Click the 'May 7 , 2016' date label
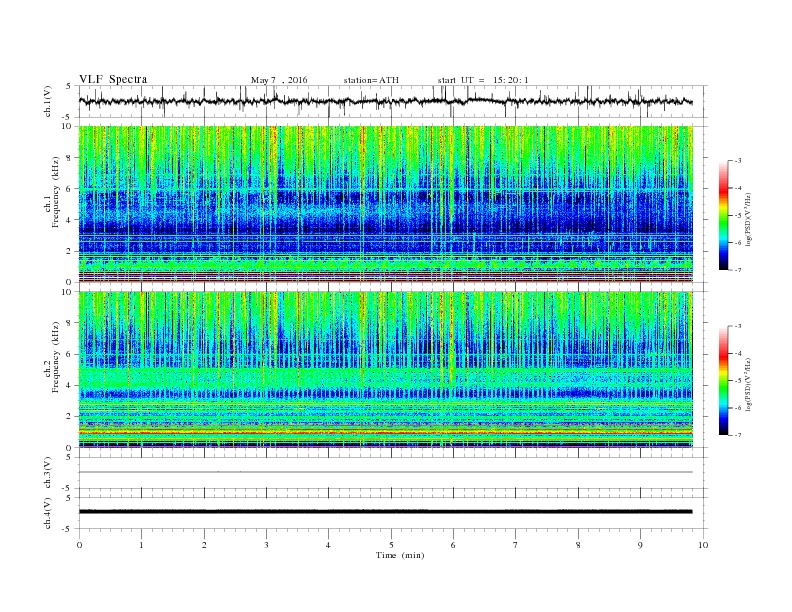This screenshot has width=792, height=612. pyautogui.click(x=279, y=80)
